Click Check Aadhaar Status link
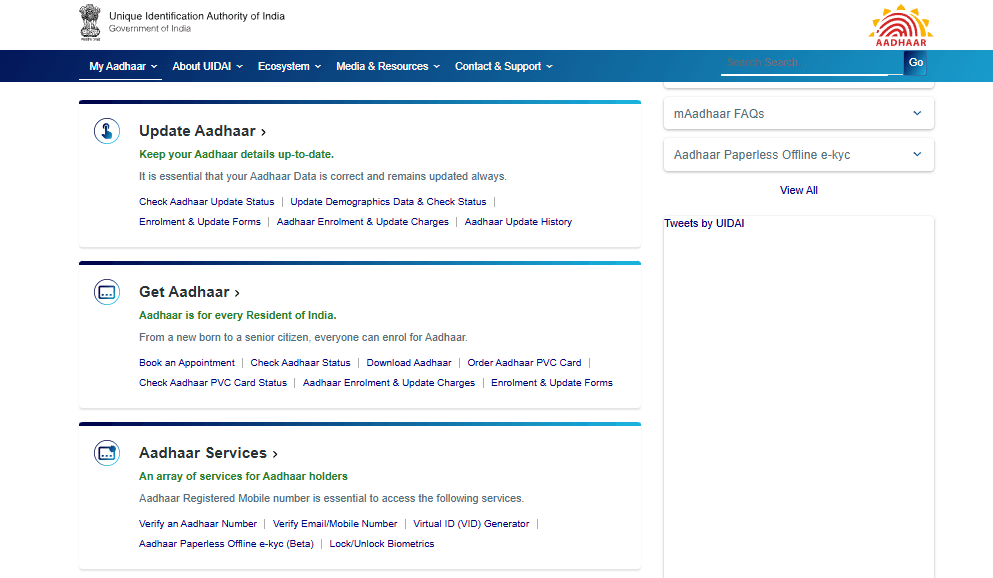Screen dimensions: 993x578 point(300,363)
